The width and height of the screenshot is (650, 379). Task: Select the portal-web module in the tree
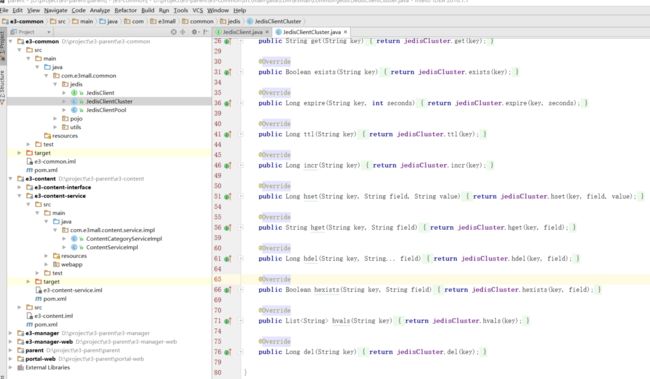tap(40, 359)
